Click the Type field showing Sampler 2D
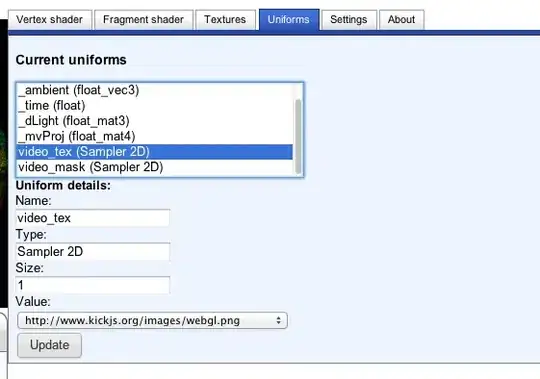 click(x=93, y=252)
